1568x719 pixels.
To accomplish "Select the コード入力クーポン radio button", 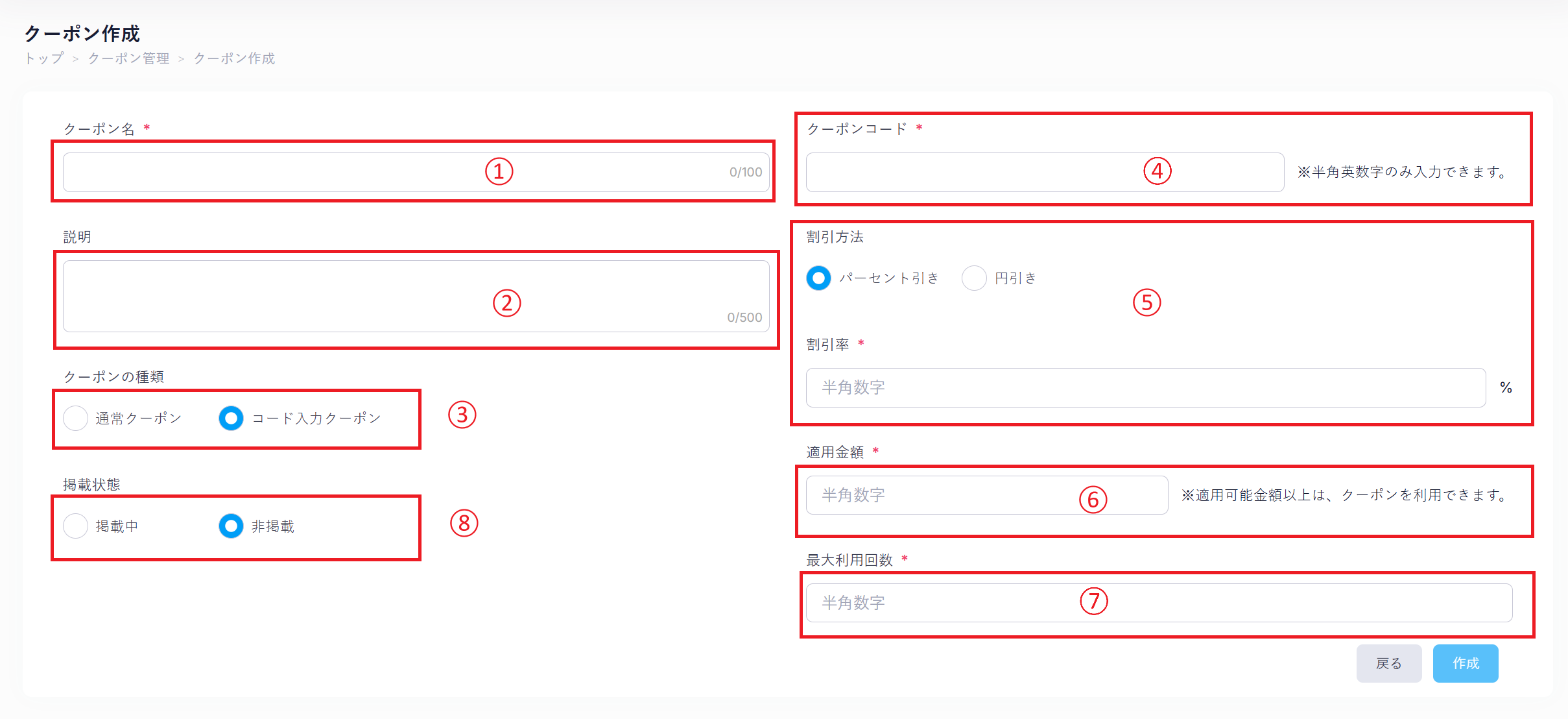I will pyautogui.click(x=231, y=418).
